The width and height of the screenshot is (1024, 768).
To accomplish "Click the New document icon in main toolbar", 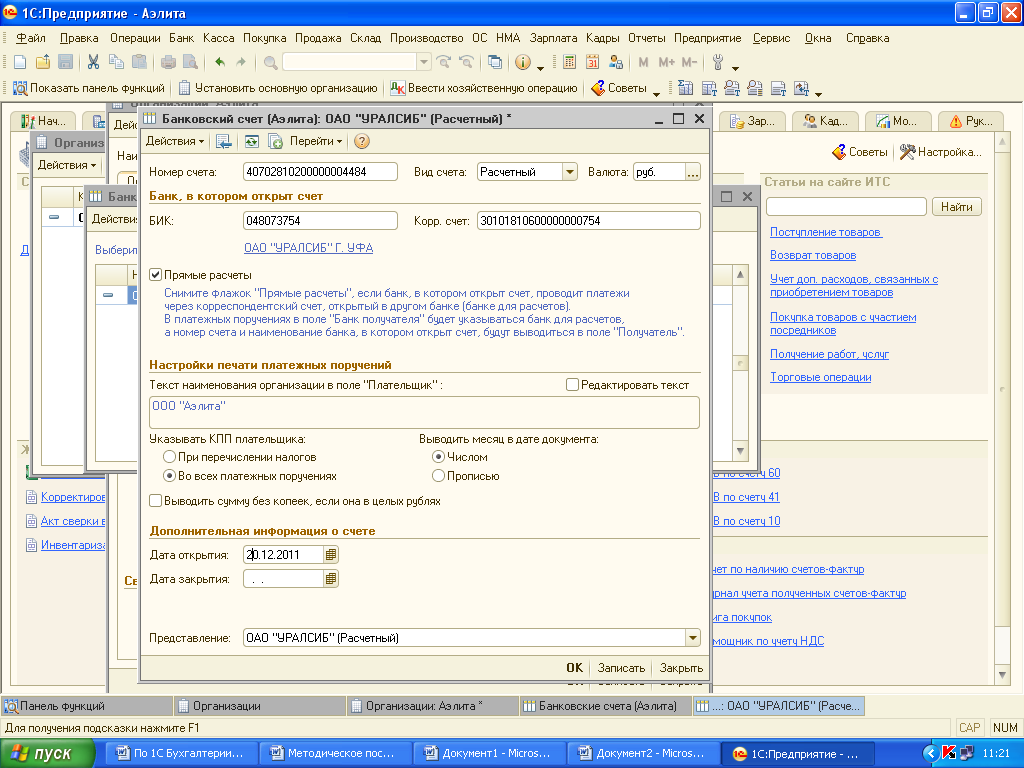I will tap(20, 63).
